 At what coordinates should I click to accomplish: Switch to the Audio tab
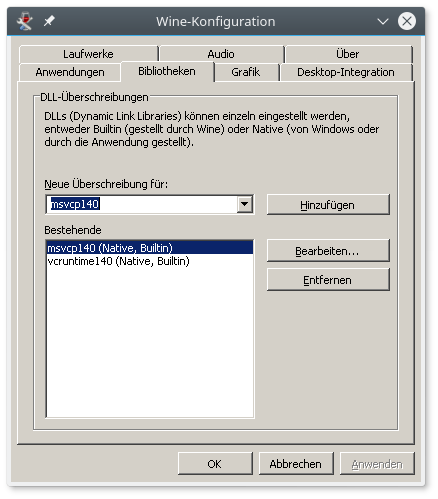[x=221, y=54]
